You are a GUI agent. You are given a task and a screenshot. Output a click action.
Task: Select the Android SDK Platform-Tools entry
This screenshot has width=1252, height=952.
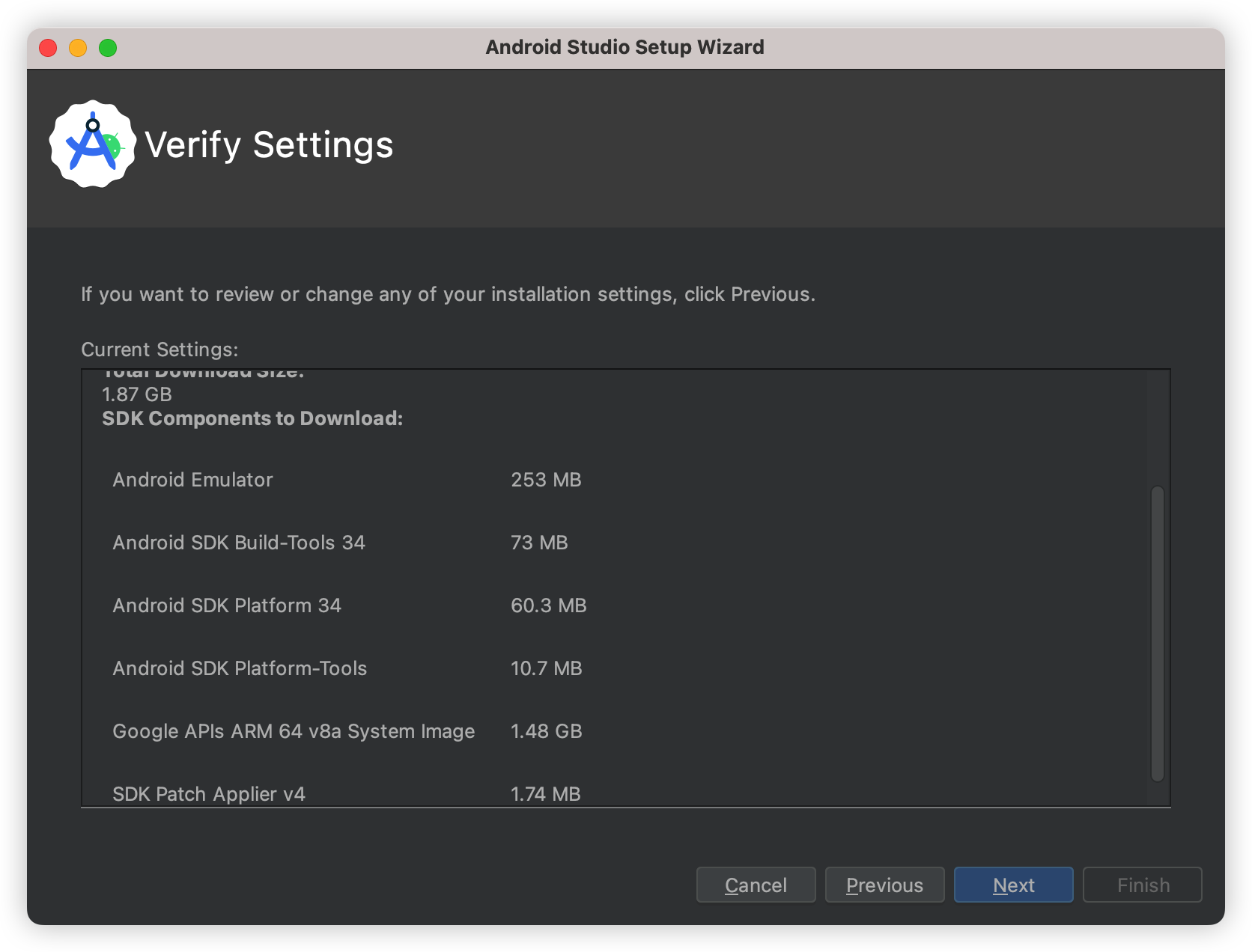(x=240, y=668)
